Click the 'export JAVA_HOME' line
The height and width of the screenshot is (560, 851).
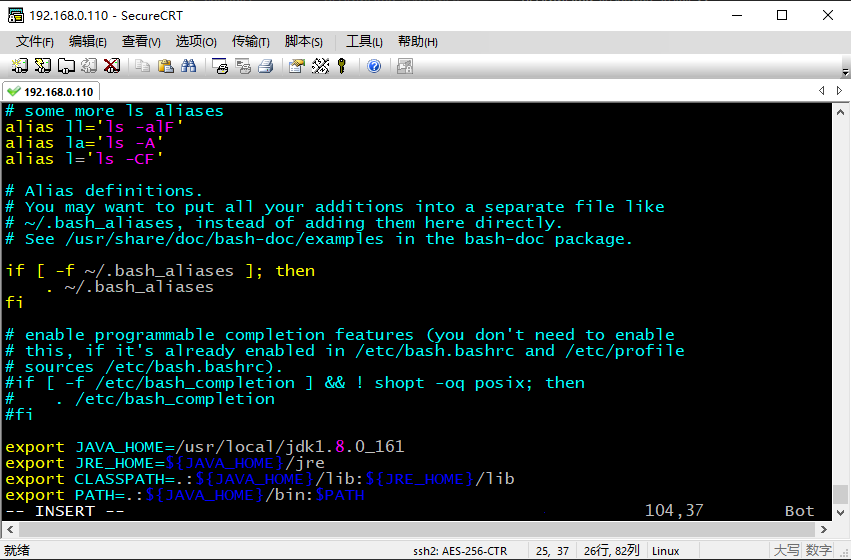tap(205, 447)
